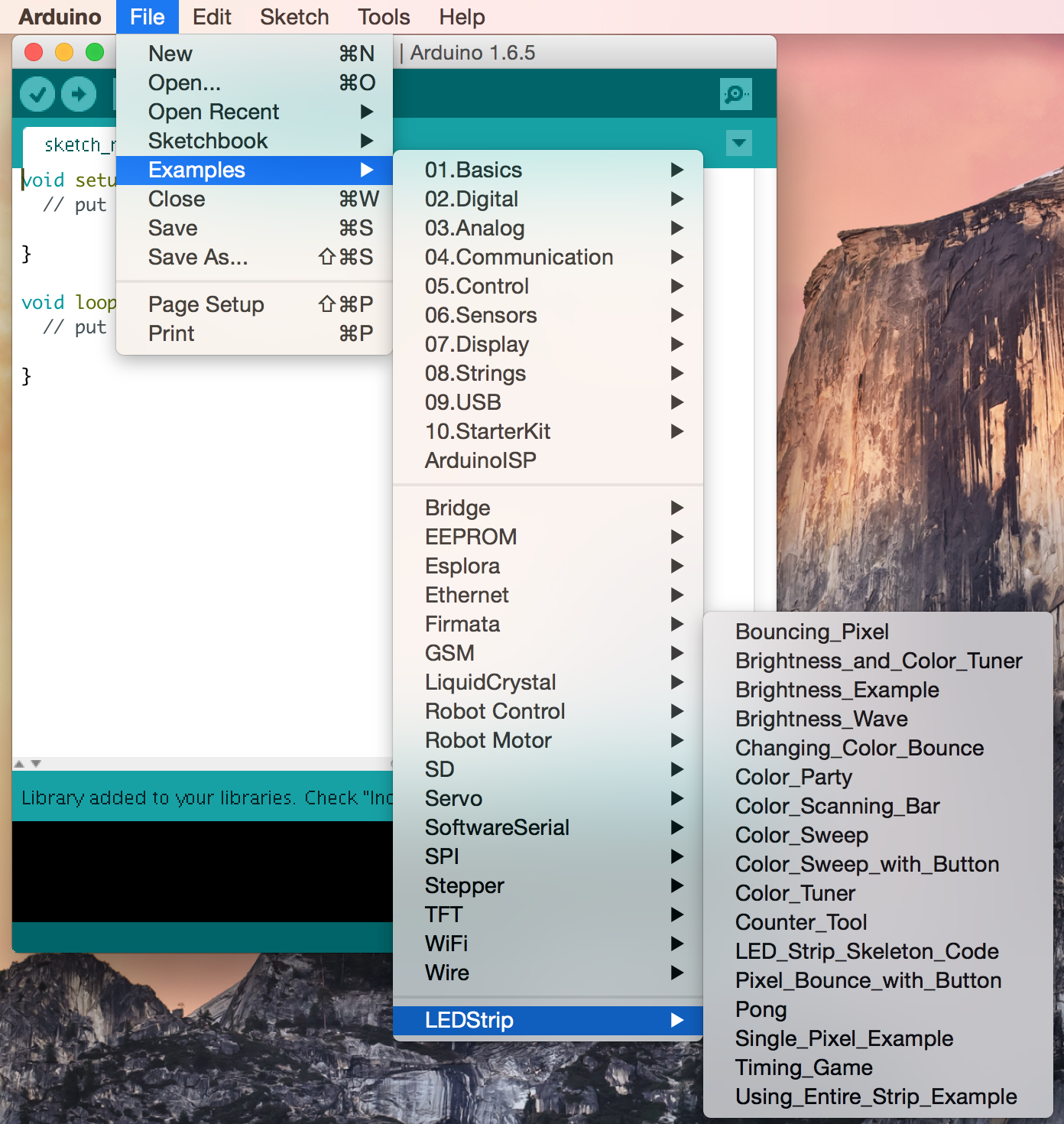Open the Color_Sweep_with_Button example
This screenshot has width=1064, height=1124.
point(878,864)
